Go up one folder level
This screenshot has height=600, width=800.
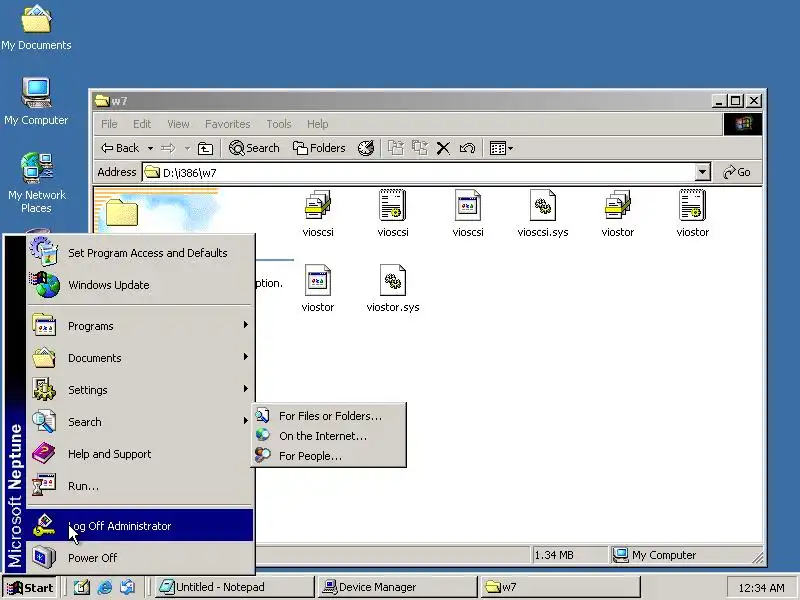[205, 148]
